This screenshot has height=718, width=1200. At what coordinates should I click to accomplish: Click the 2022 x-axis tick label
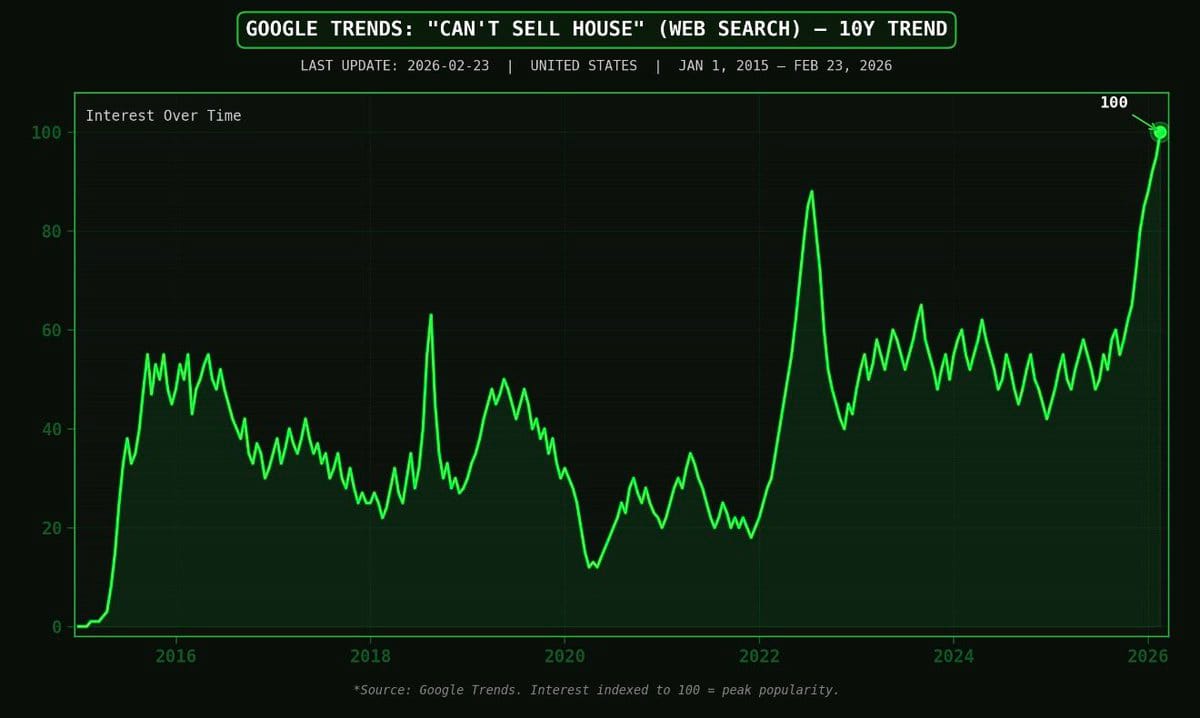point(759,656)
